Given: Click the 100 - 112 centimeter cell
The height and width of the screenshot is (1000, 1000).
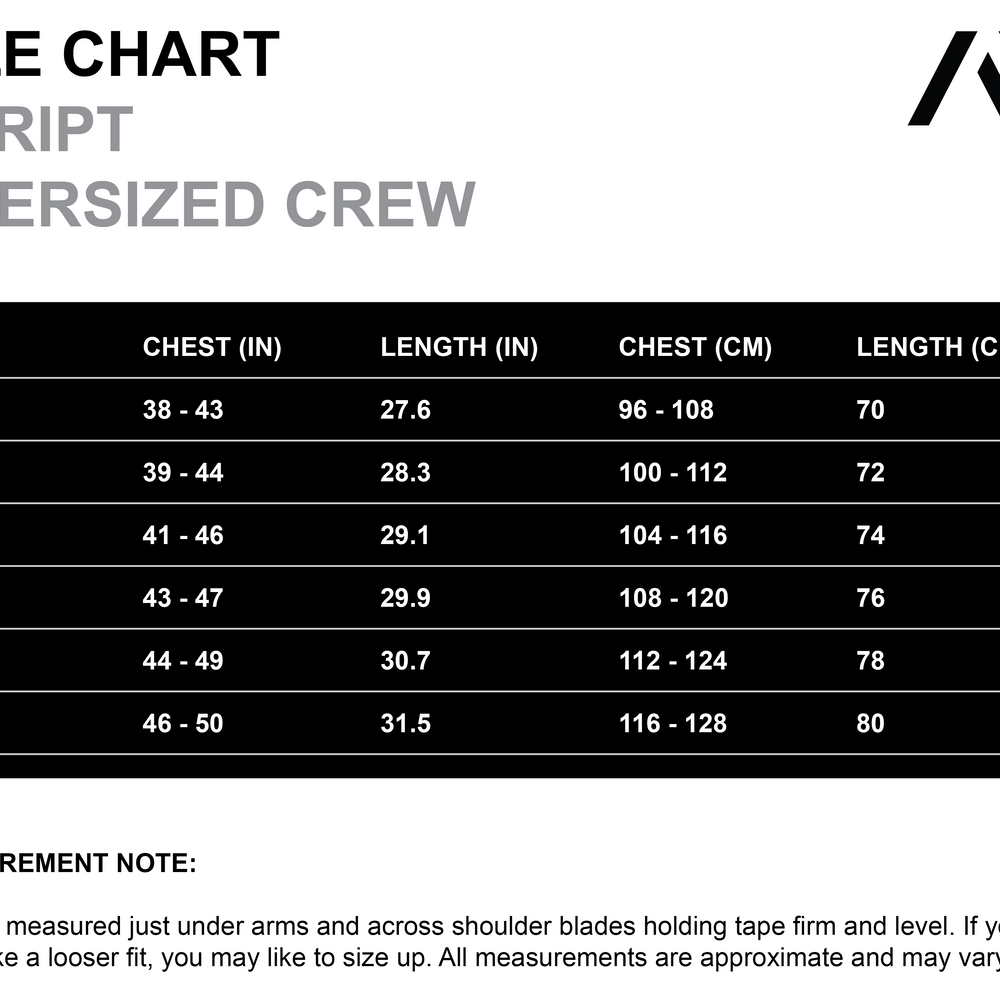Looking at the screenshot, I should coord(673,473).
